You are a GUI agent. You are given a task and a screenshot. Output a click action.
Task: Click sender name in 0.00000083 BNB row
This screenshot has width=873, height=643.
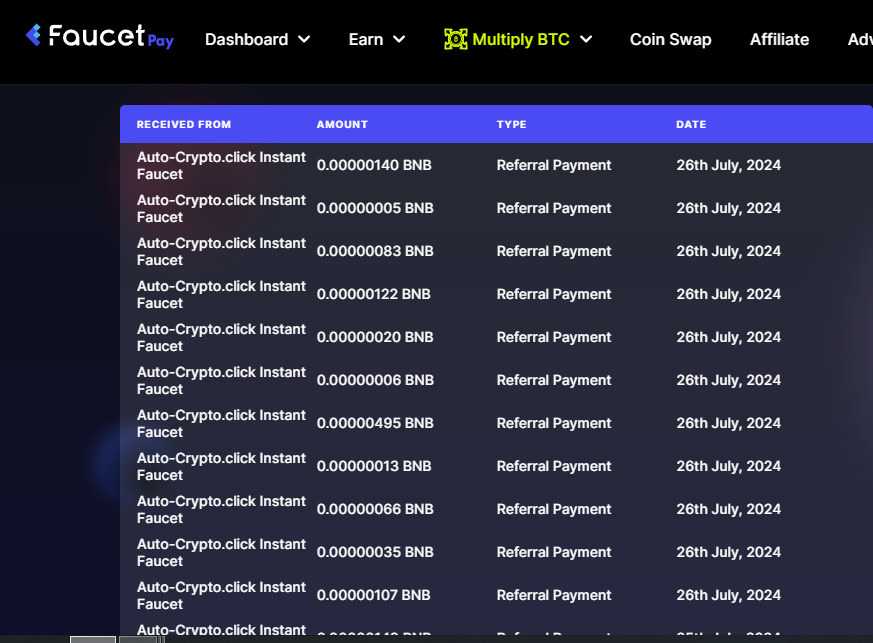[x=222, y=251]
